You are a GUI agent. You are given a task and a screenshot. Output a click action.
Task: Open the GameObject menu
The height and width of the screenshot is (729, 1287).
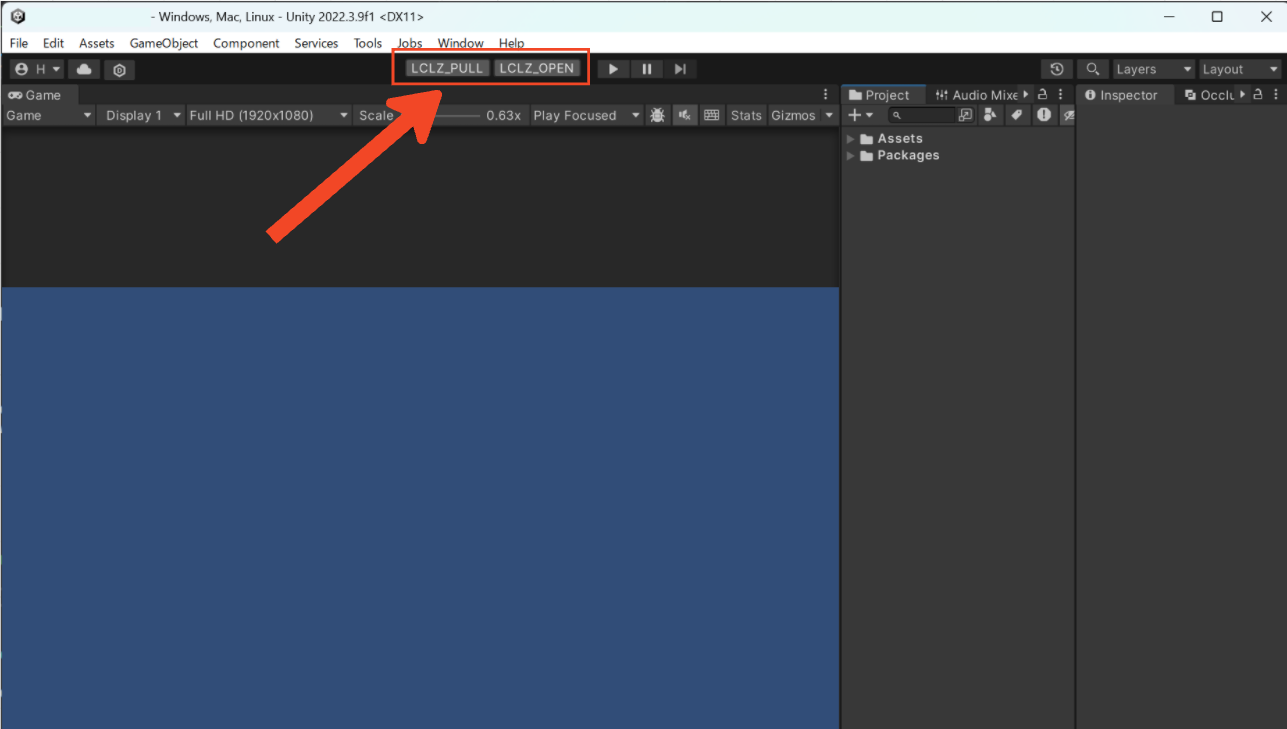coord(164,43)
